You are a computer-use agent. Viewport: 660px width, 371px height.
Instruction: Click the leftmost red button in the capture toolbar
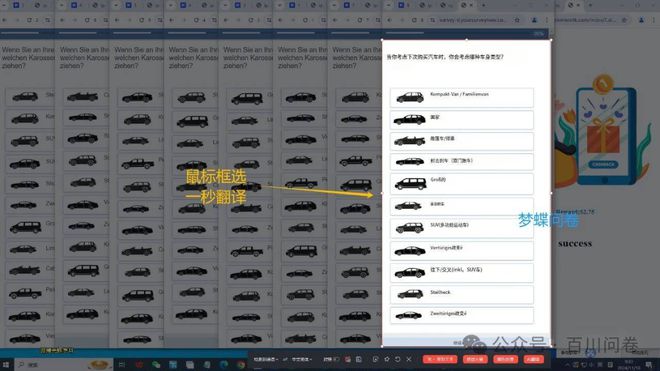[440, 359]
